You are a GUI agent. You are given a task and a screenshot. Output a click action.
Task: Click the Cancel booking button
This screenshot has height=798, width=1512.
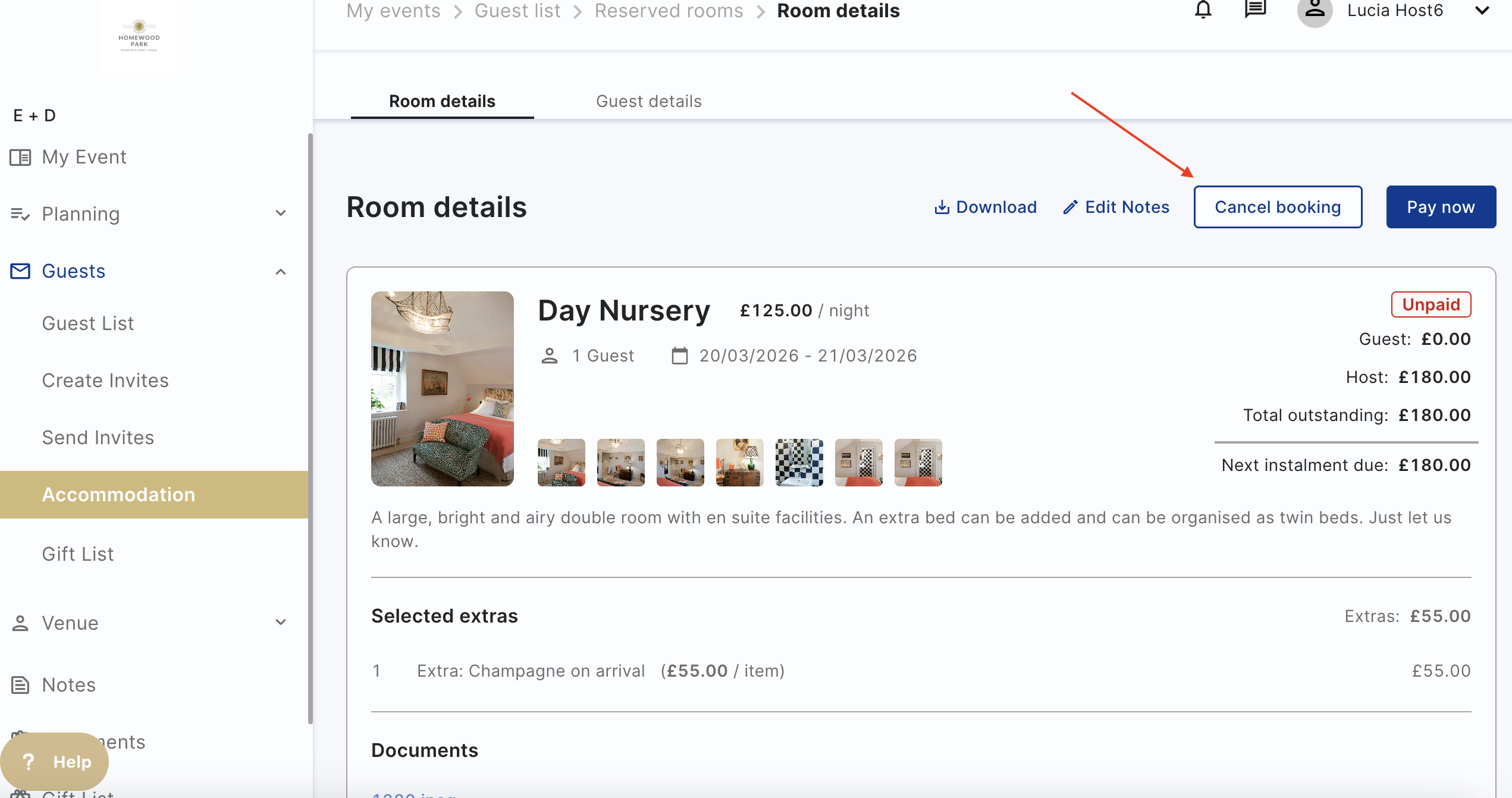pyautogui.click(x=1278, y=207)
